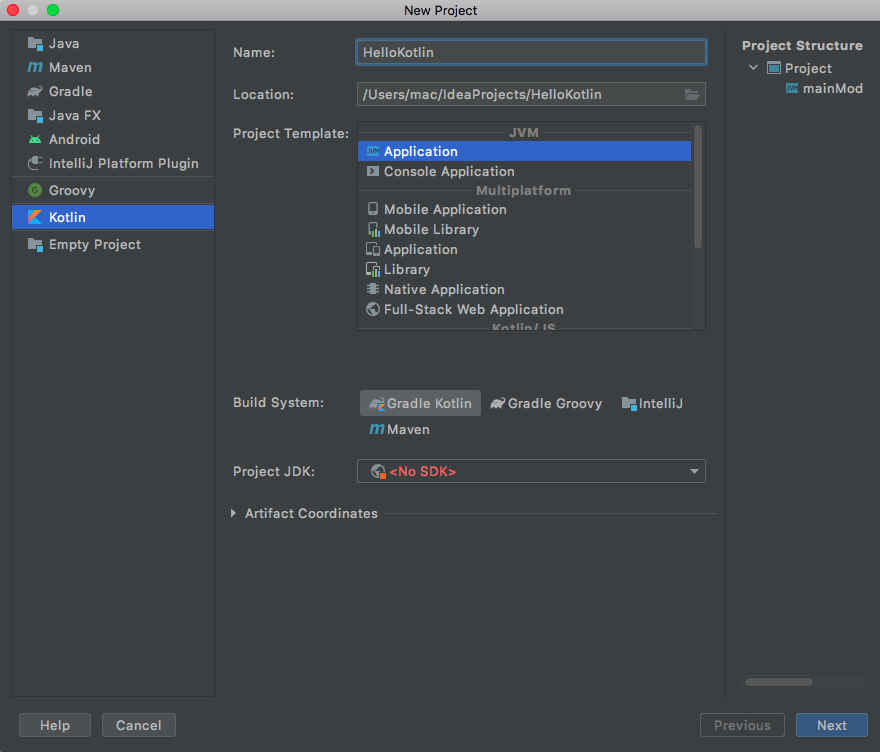Select the Mobile Application template text

[x=445, y=209]
